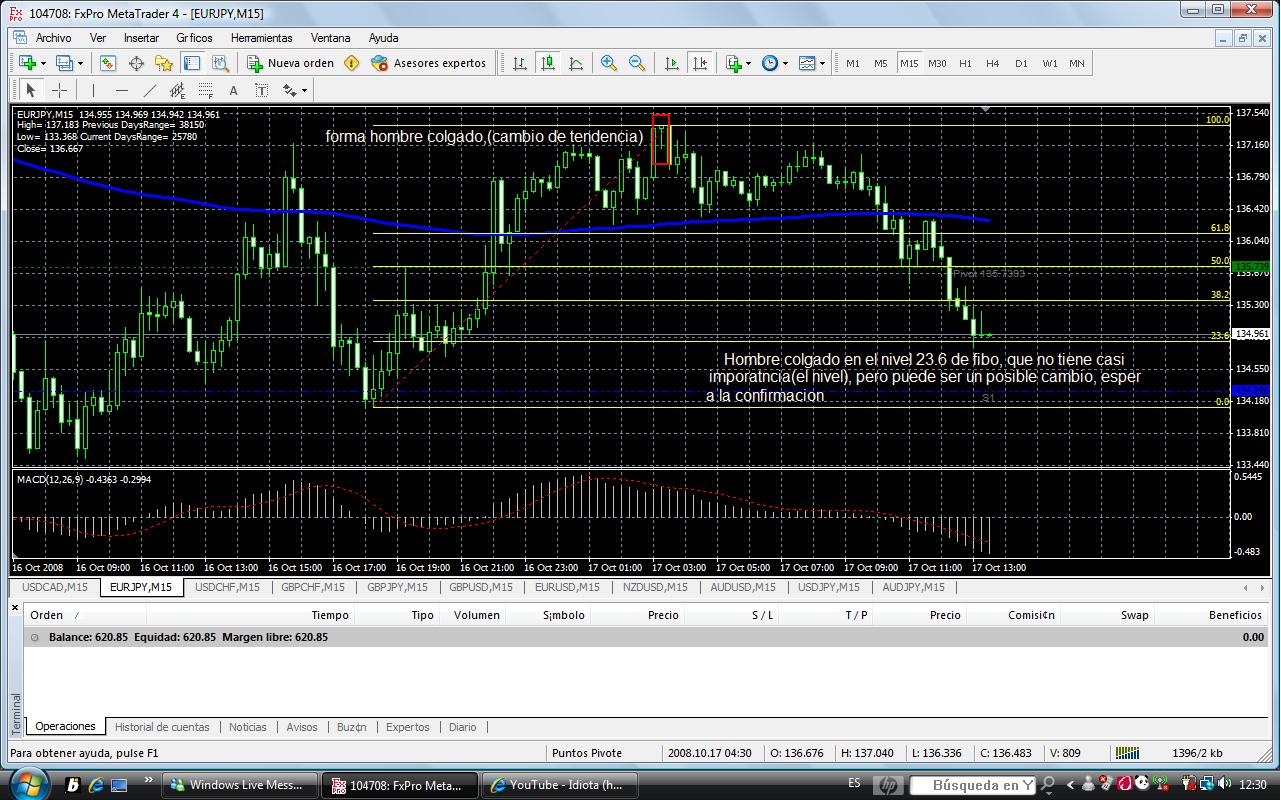Screen dimensions: 1281x800
Task: Switch timeframe to H4
Action: click(992, 63)
